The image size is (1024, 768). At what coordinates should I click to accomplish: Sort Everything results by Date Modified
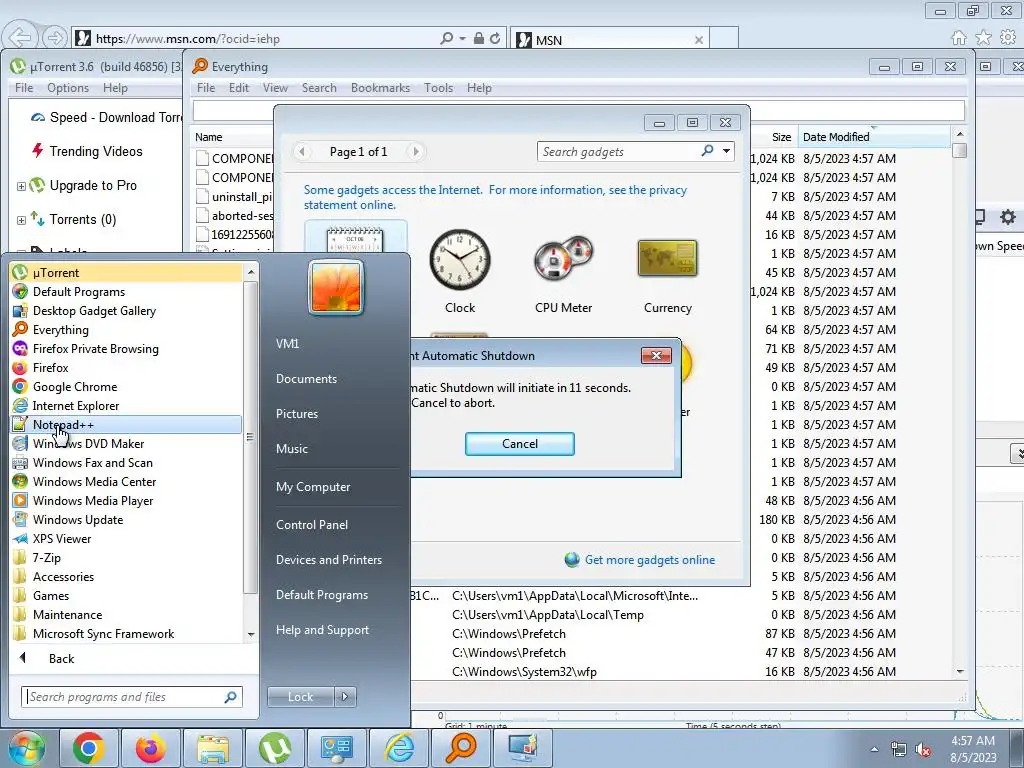(x=873, y=136)
